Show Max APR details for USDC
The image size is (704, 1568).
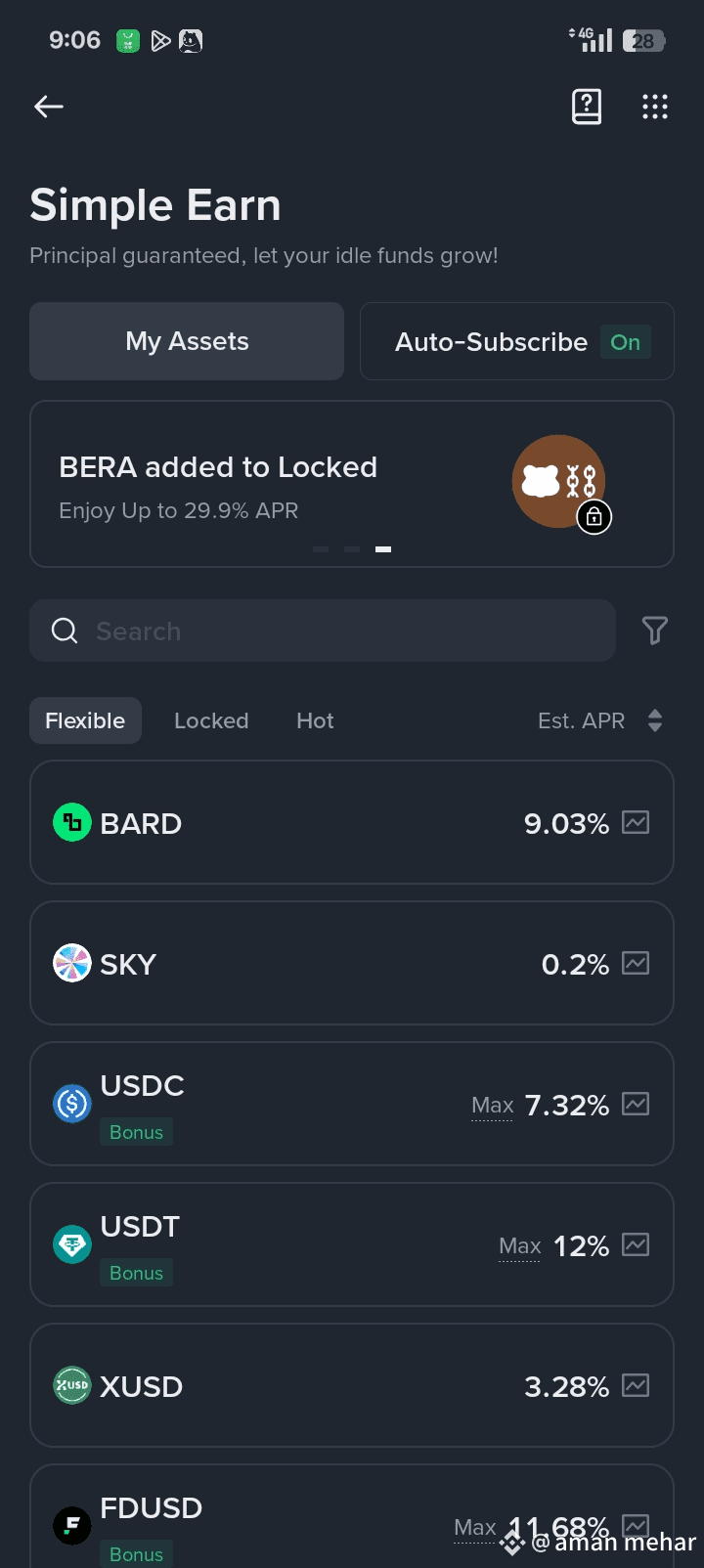(x=492, y=1106)
